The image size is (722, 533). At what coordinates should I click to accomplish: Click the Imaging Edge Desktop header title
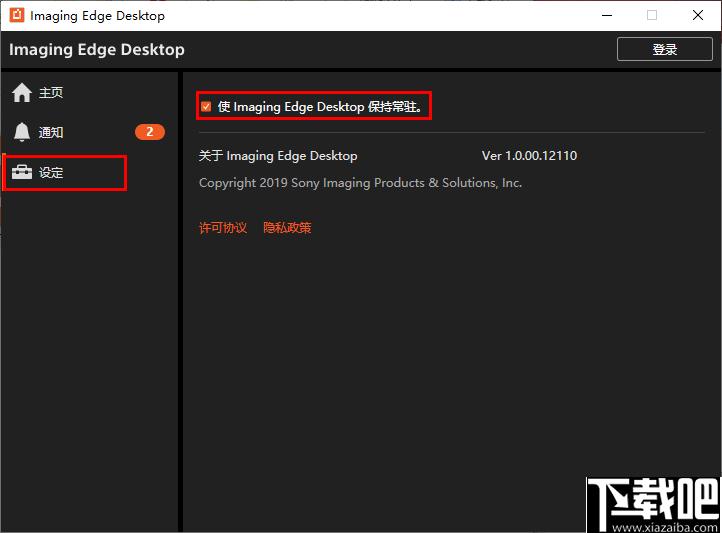[97, 50]
